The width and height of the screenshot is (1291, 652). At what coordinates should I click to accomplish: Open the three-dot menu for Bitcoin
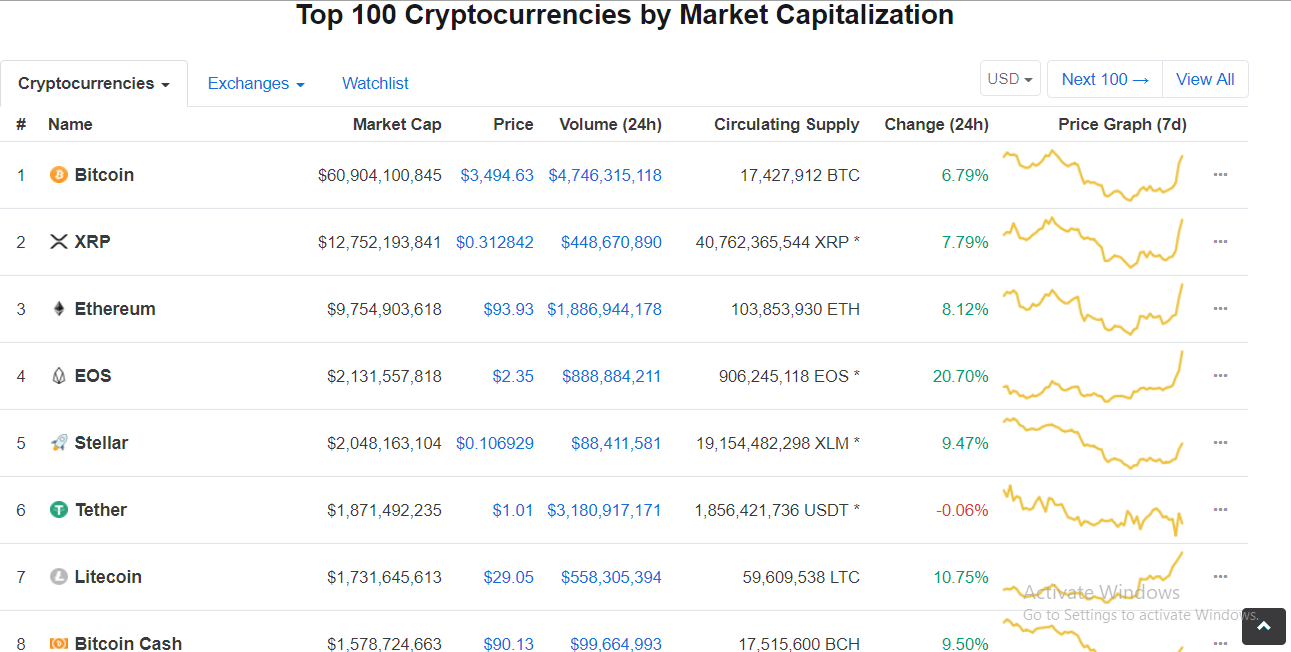pyautogui.click(x=1220, y=175)
